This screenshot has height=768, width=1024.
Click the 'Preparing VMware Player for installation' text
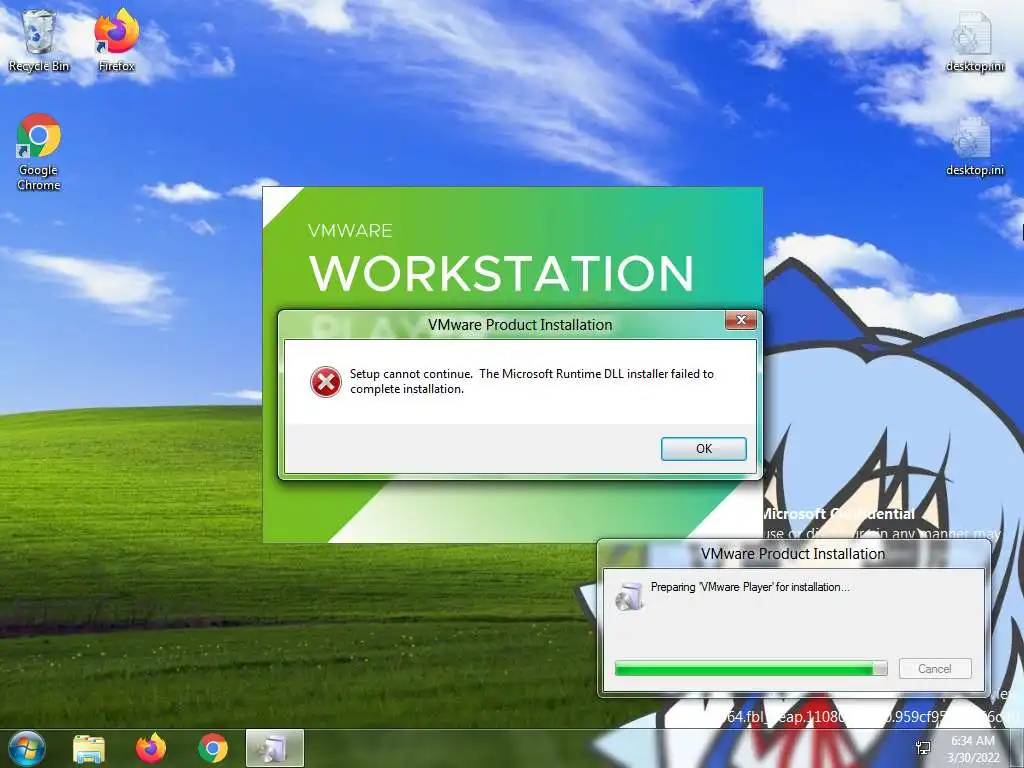[750, 587]
